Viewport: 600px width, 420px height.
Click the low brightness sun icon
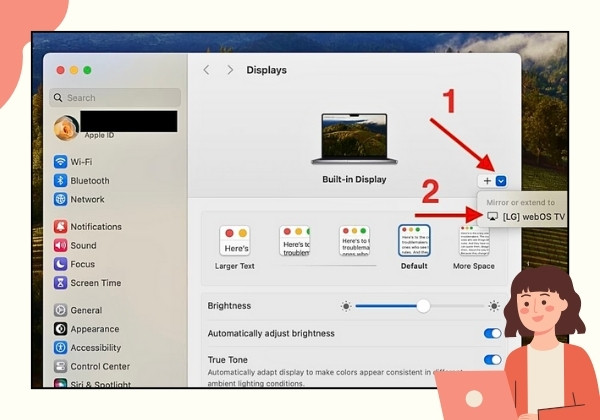346,306
